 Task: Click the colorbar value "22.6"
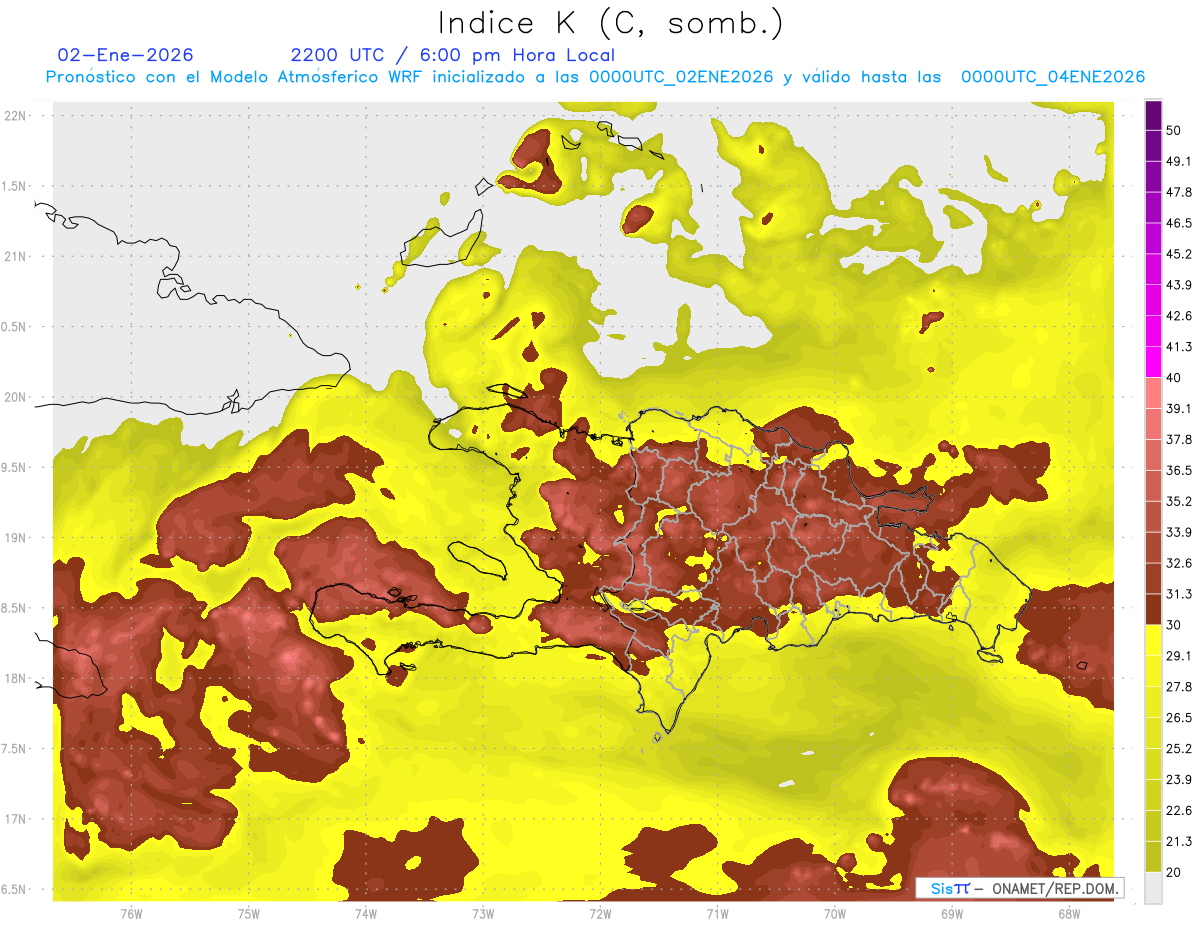tap(1179, 811)
